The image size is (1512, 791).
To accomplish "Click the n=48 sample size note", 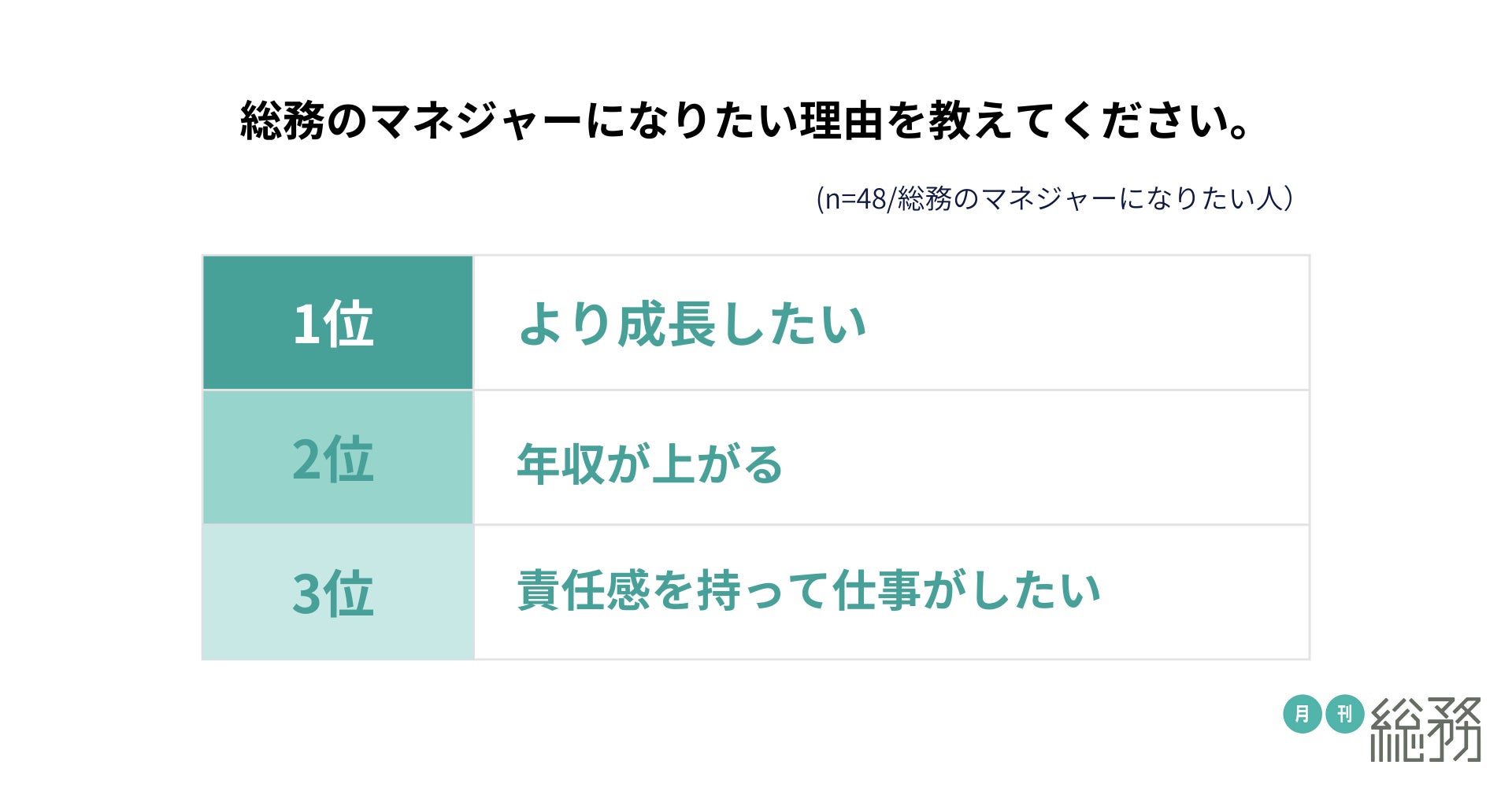I will (x=1054, y=198).
